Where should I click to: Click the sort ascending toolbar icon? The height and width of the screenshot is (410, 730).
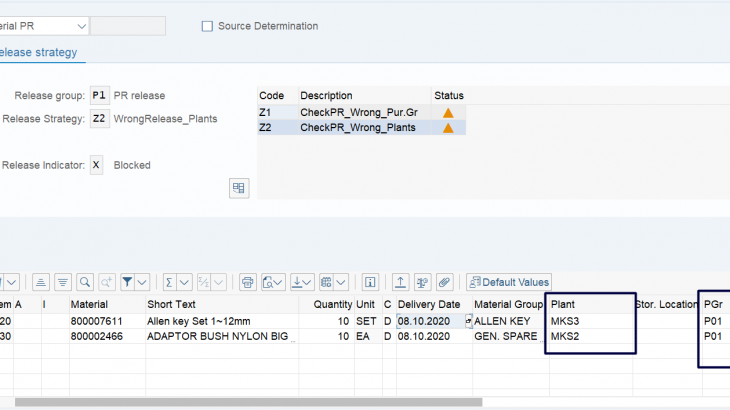[x=41, y=282]
